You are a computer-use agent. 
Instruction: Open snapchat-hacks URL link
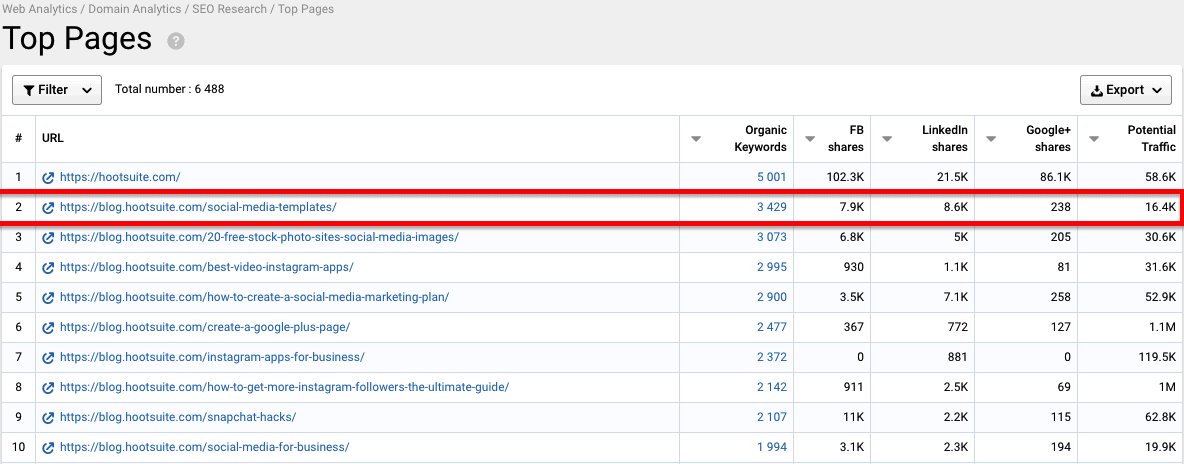pyautogui.click(x=177, y=417)
